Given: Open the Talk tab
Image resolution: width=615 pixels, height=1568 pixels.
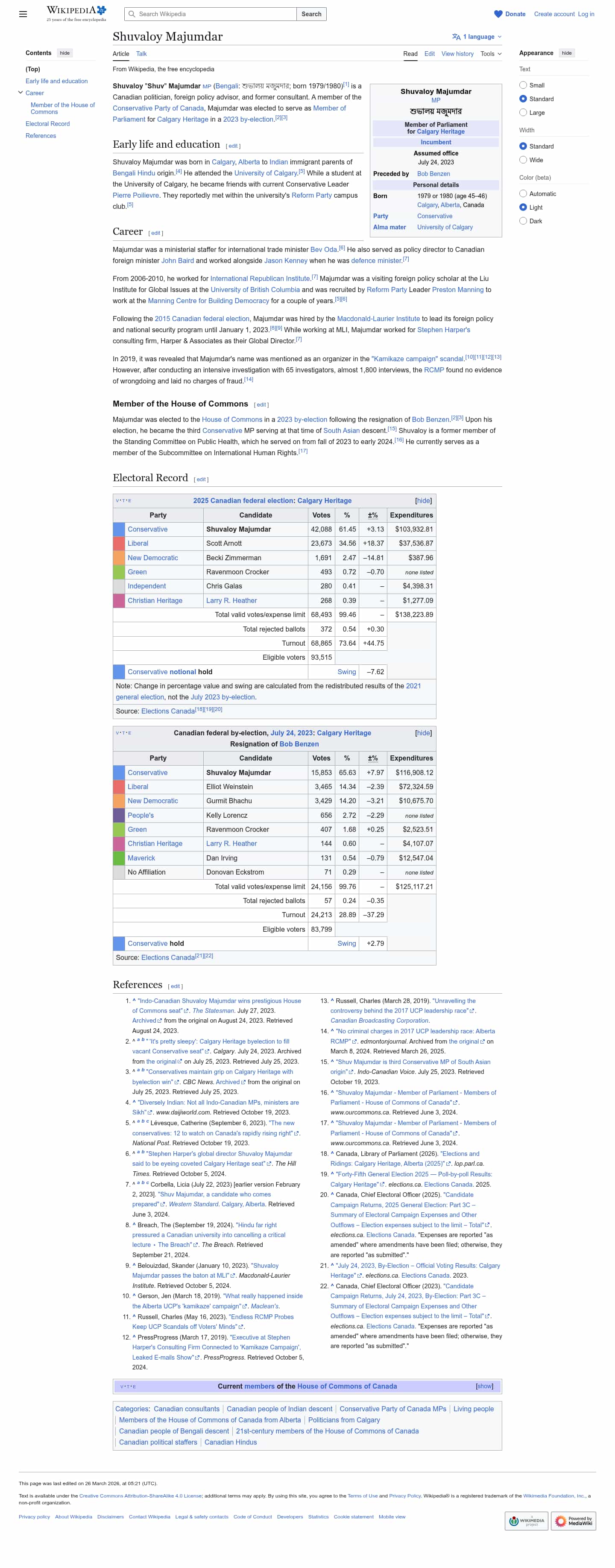Looking at the screenshot, I should [x=141, y=53].
